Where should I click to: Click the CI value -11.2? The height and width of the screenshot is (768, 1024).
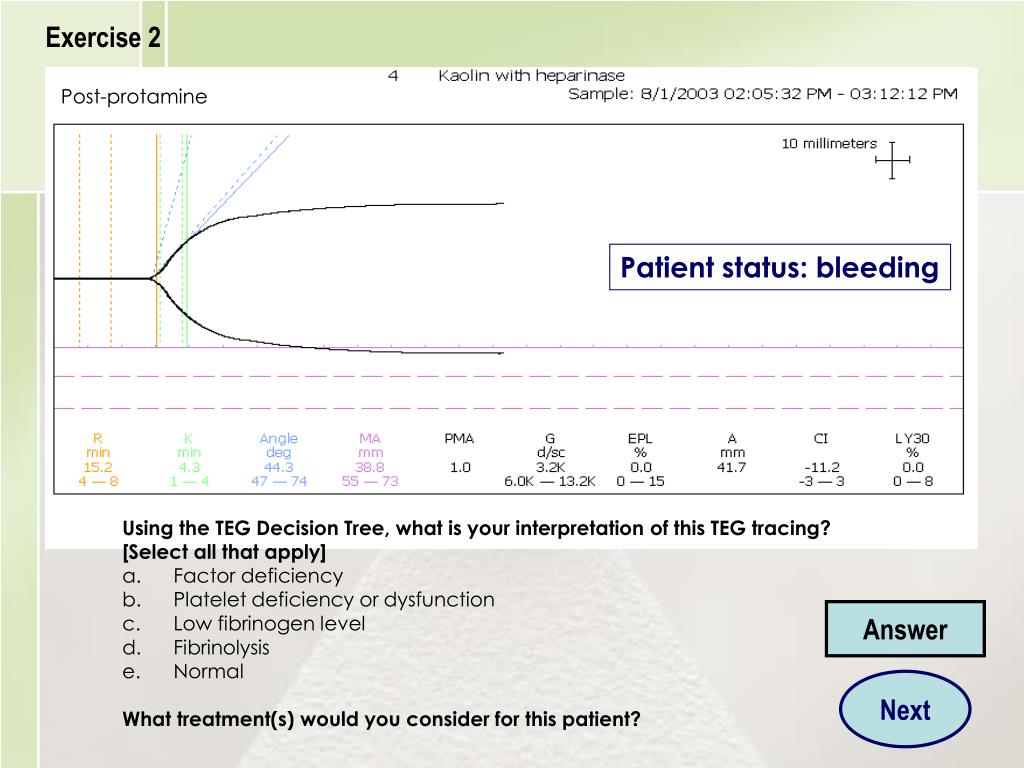pyautogui.click(x=821, y=468)
